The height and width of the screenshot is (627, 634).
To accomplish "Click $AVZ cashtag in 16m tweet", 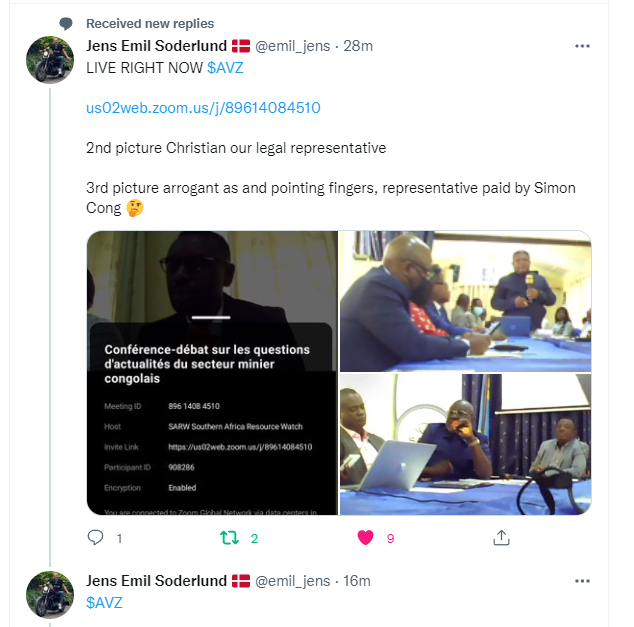I will click(104, 603).
